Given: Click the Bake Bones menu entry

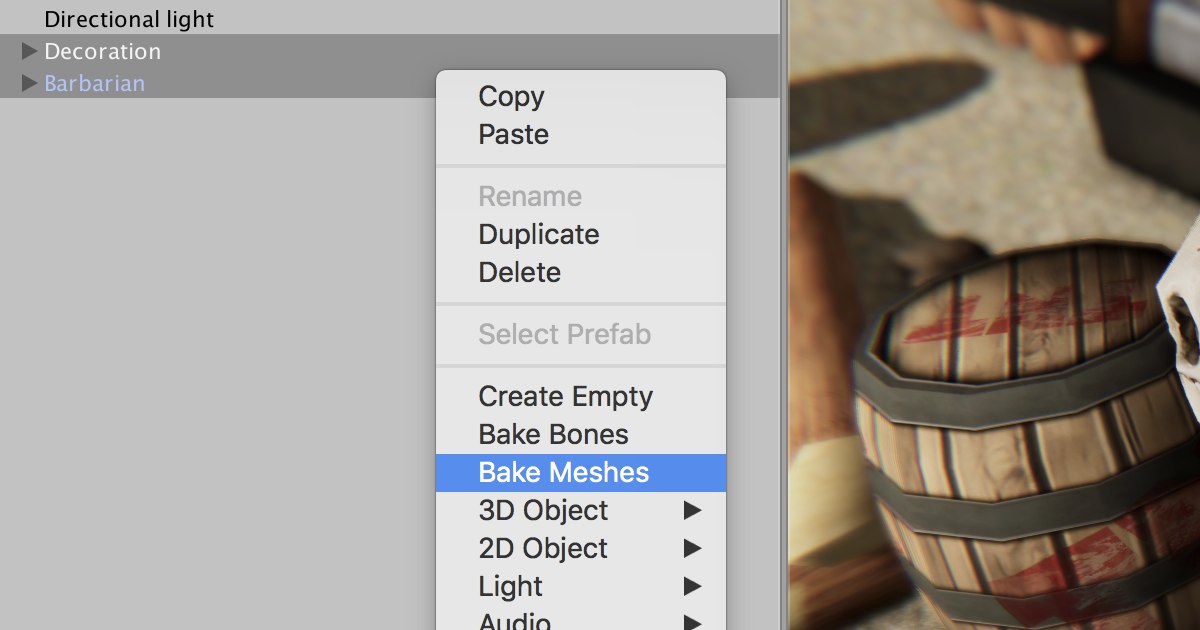Looking at the screenshot, I should pos(580,434).
